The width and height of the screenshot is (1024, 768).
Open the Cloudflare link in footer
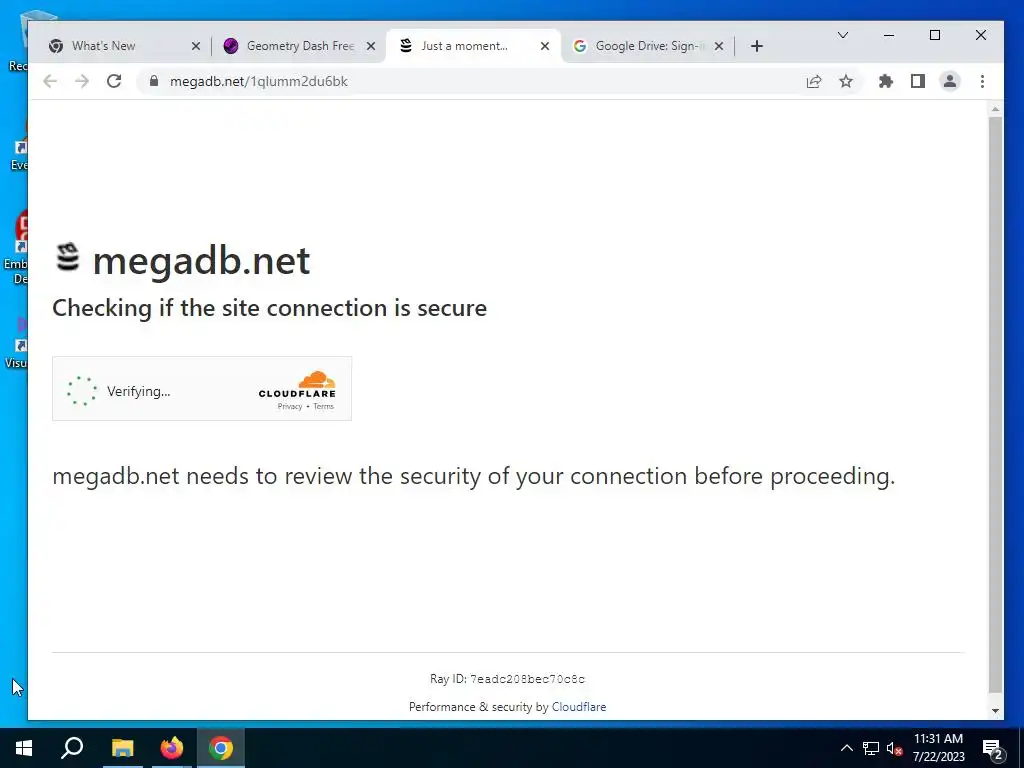579,707
